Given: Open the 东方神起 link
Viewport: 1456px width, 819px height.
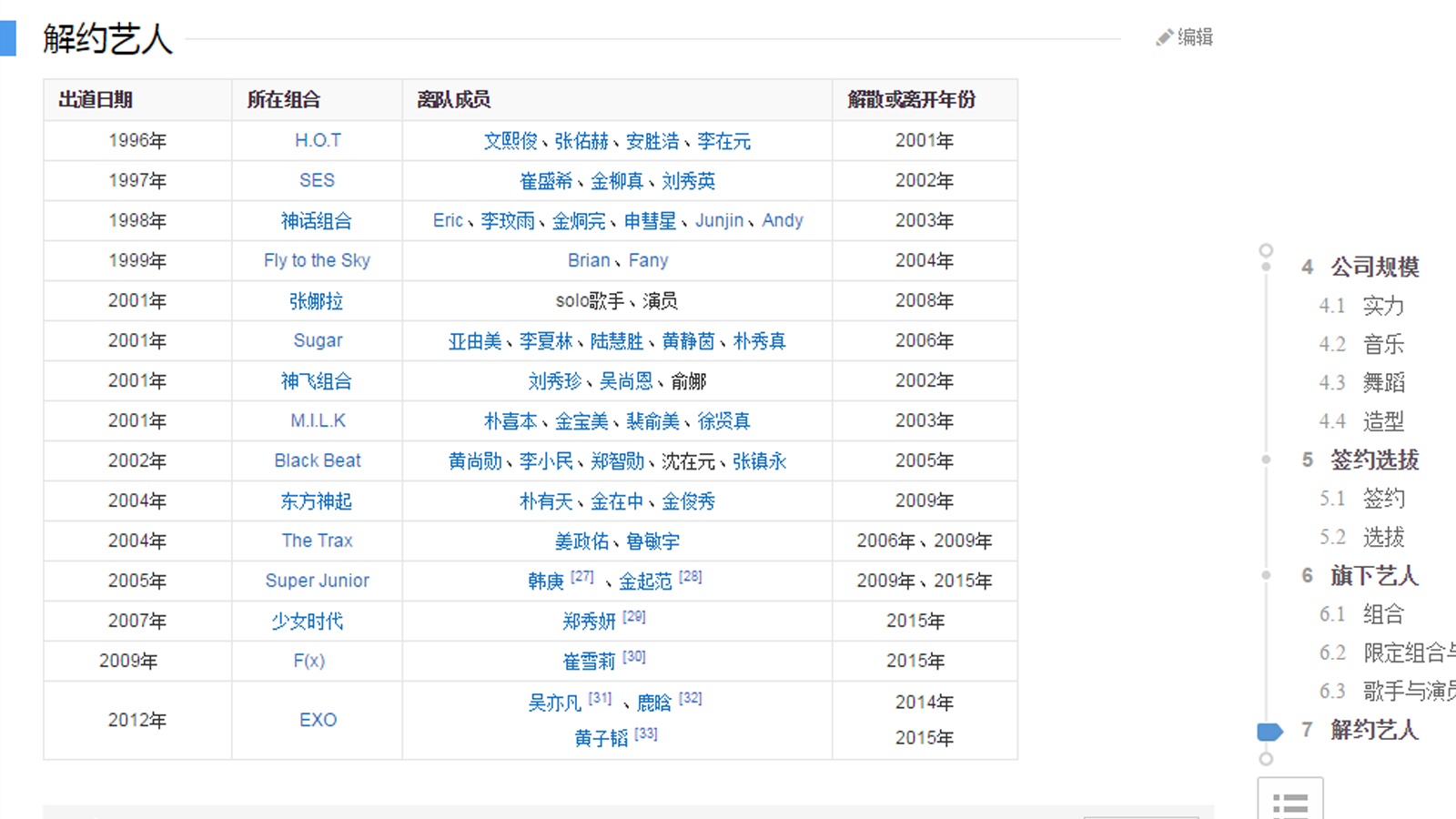Looking at the screenshot, I should pos(317,501).
